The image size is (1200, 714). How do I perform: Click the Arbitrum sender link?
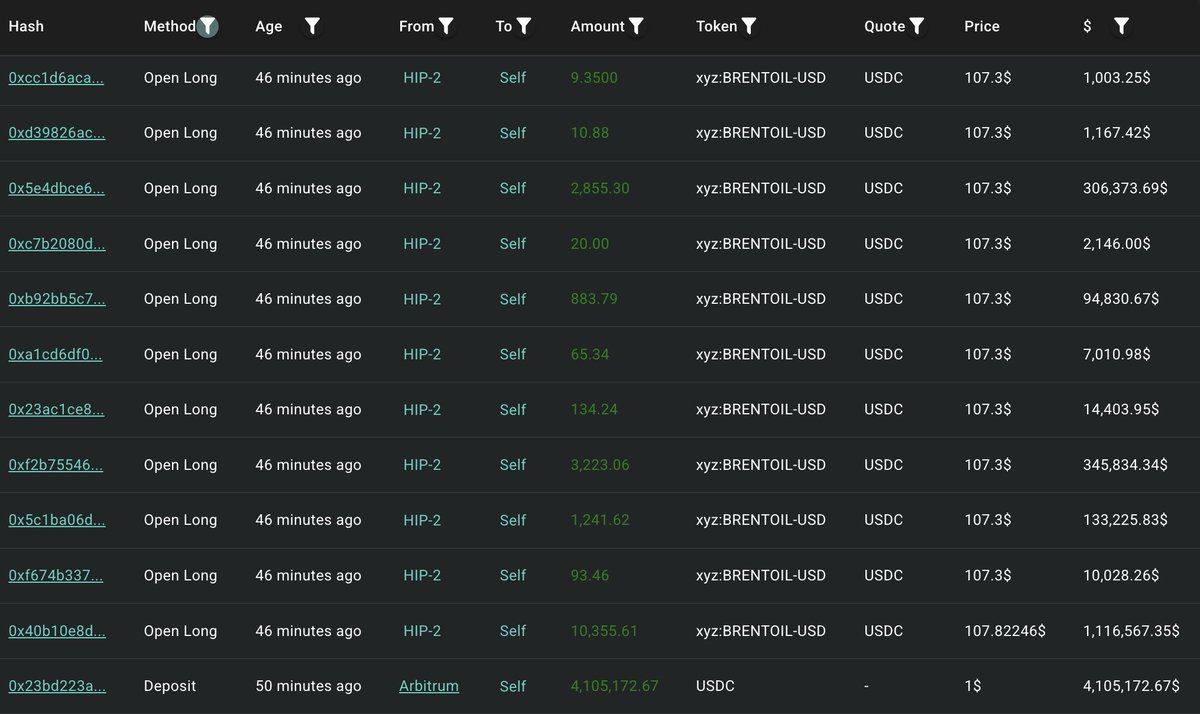429,686
